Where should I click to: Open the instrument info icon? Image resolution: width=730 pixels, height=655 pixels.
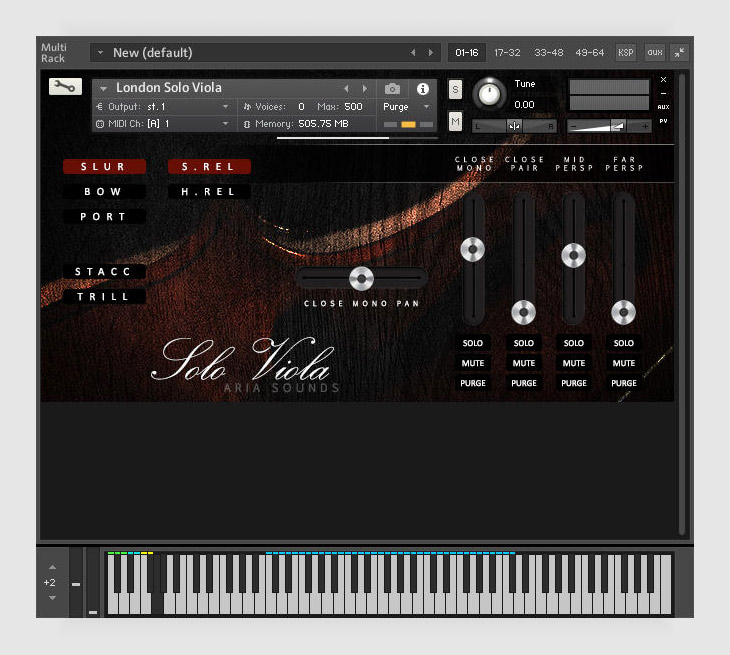[x=422, y=89]
